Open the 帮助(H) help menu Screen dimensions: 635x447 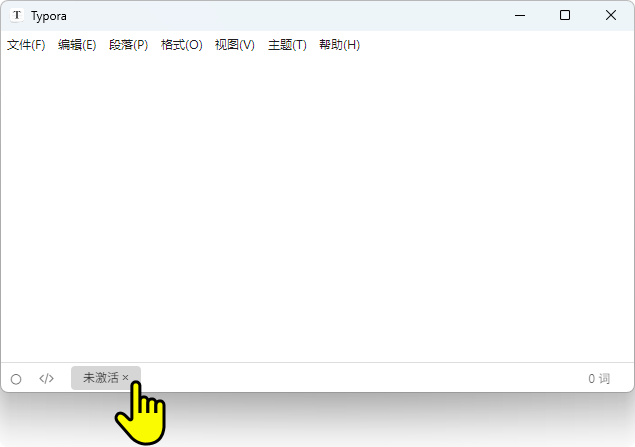[339, 45]
